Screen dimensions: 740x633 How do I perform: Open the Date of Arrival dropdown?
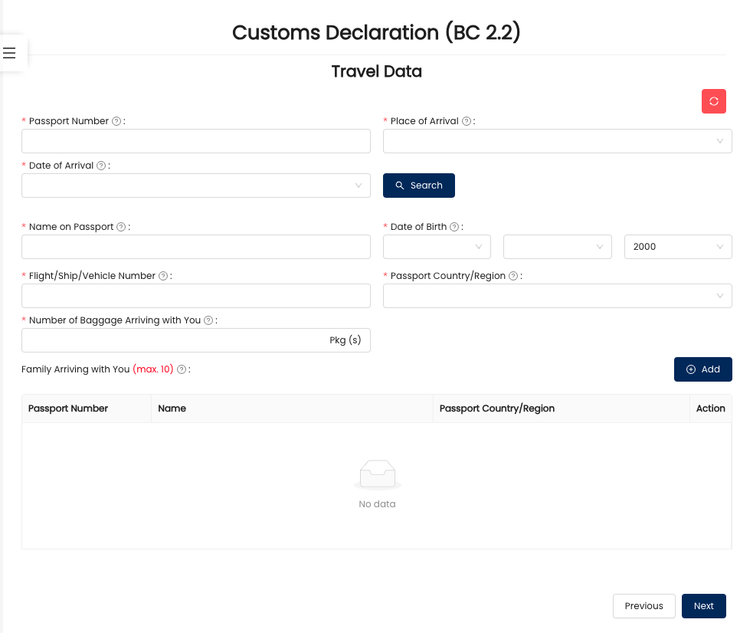click(x=196, y=186)
